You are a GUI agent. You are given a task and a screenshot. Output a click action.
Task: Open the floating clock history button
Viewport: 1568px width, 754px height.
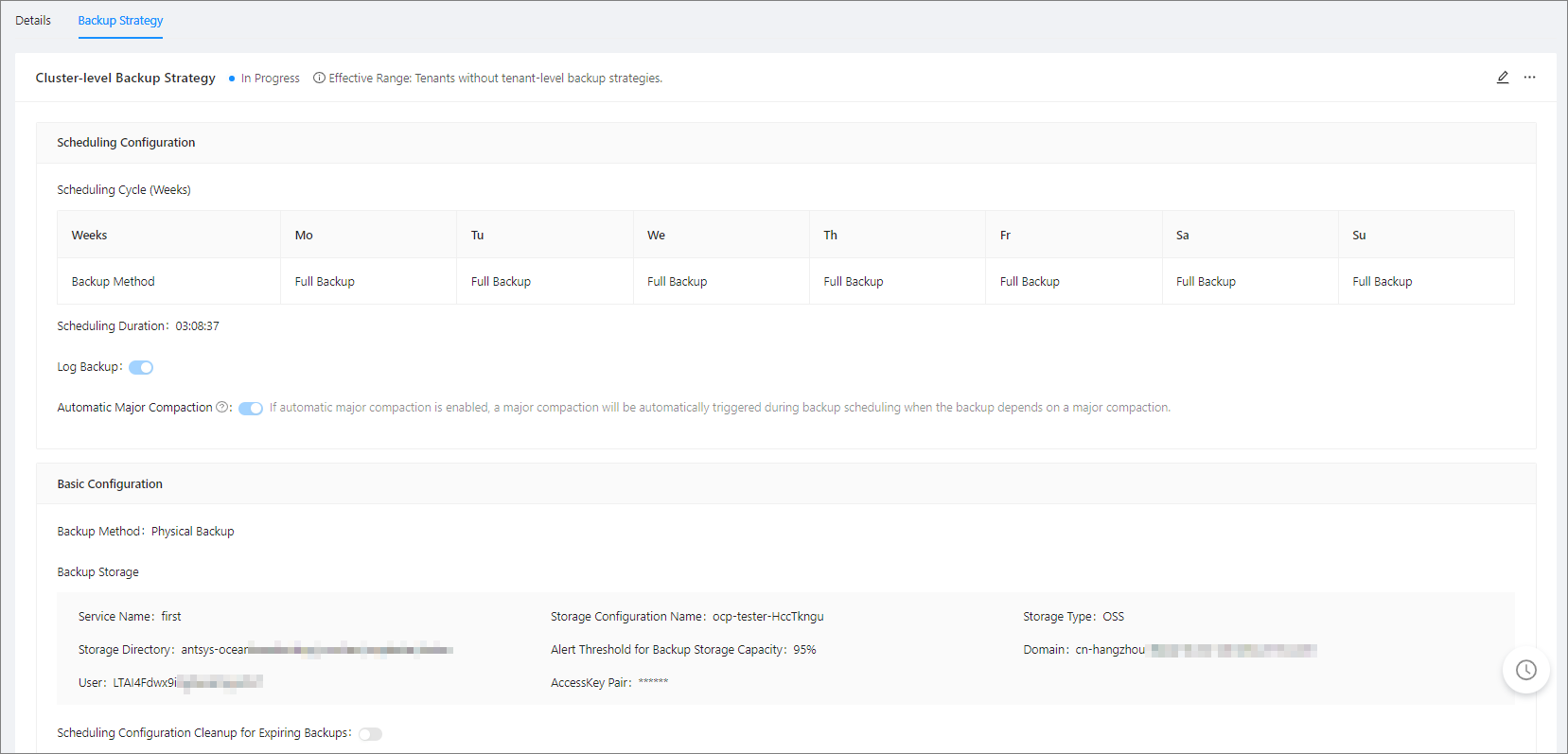click(1525, 670)
